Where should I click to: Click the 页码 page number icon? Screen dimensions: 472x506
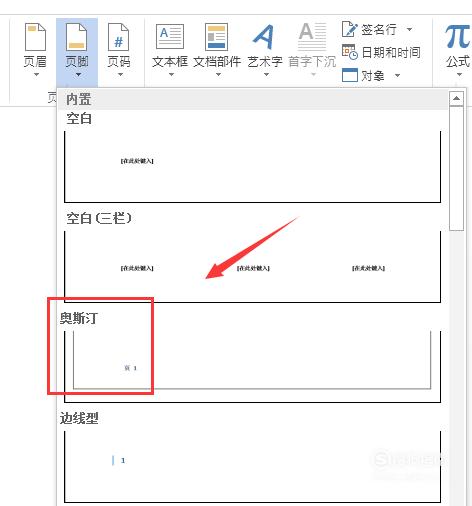pos(119,37)
